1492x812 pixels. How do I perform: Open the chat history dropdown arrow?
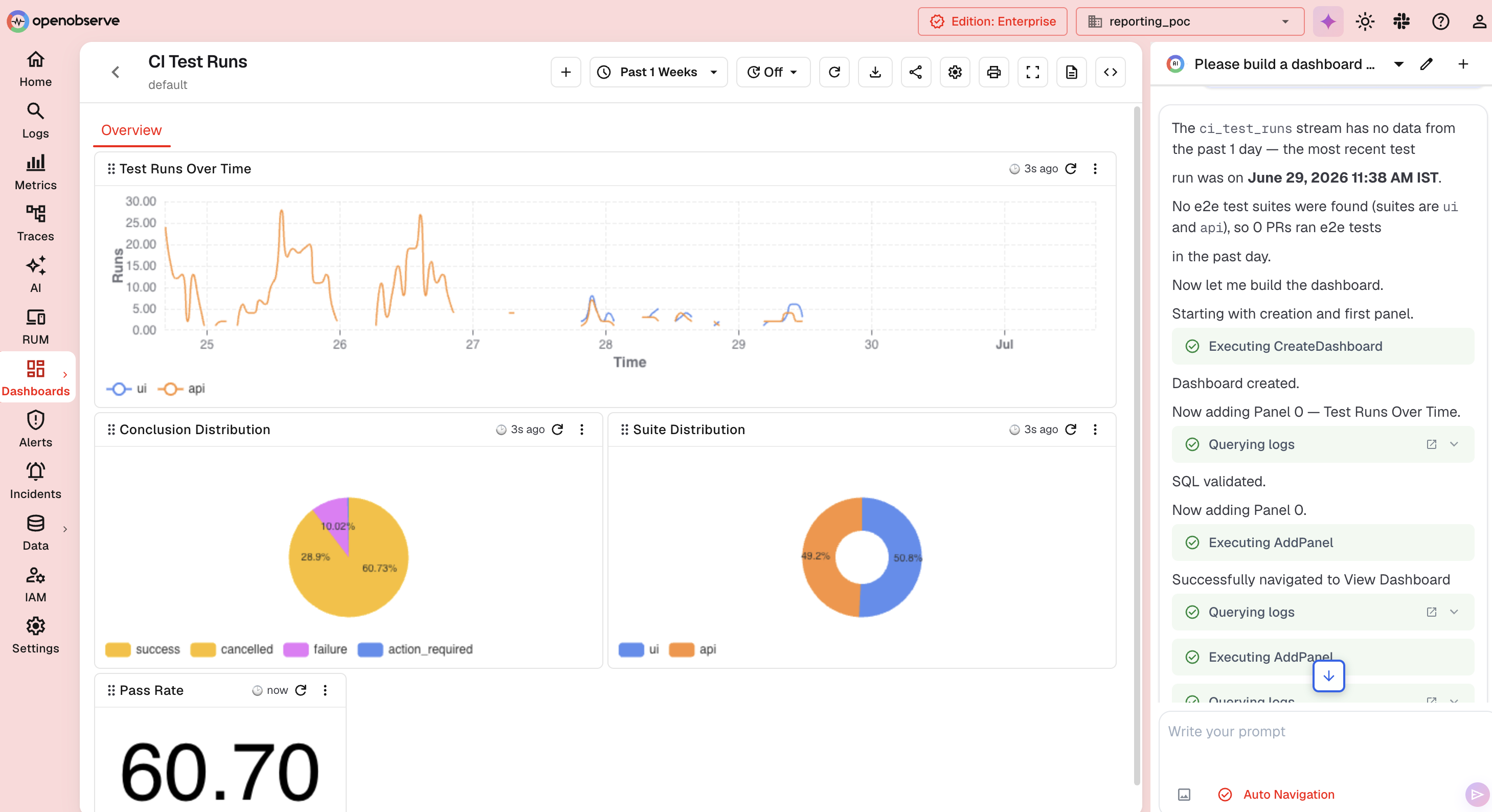coord(1398,64)
